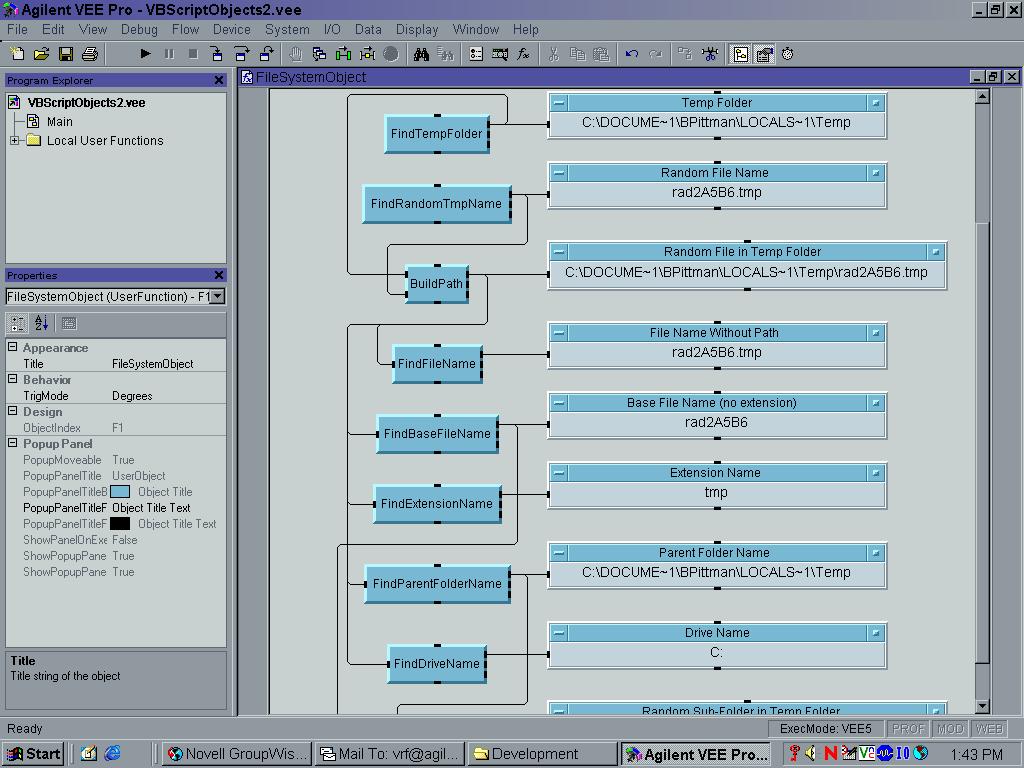The width and height of the screenshot is (1024, 768).
Task: Click the Function (fx) toolbar icon
Action: (523, 54)
